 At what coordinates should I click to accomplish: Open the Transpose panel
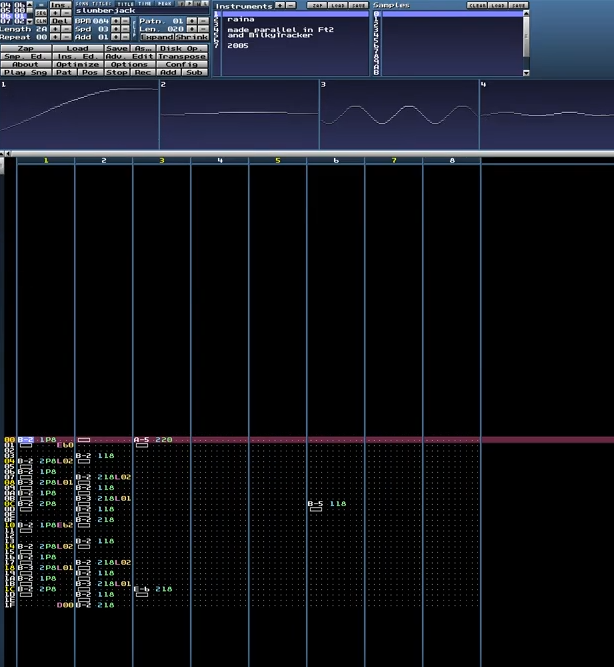coord(182,56)
